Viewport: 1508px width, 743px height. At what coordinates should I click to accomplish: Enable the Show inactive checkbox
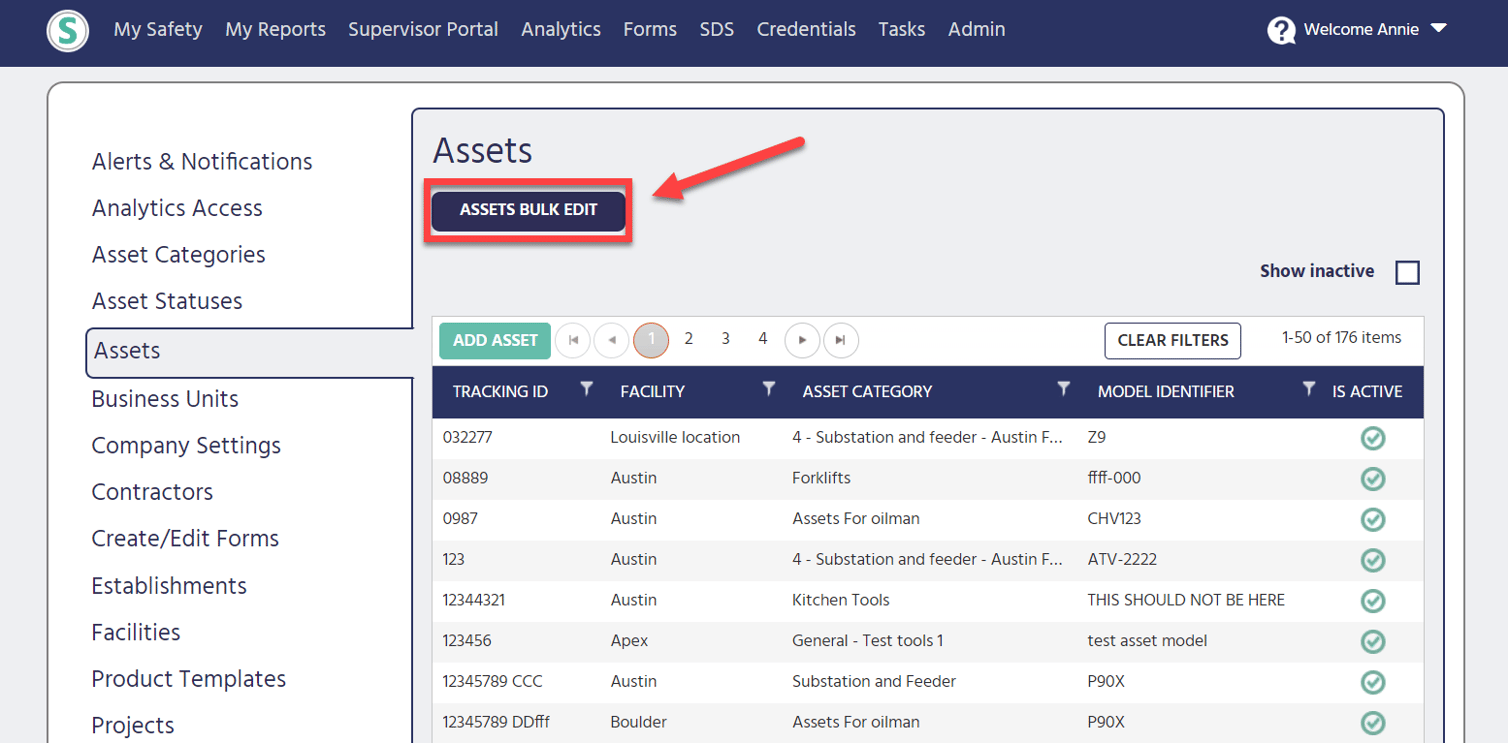(1407, 272)
